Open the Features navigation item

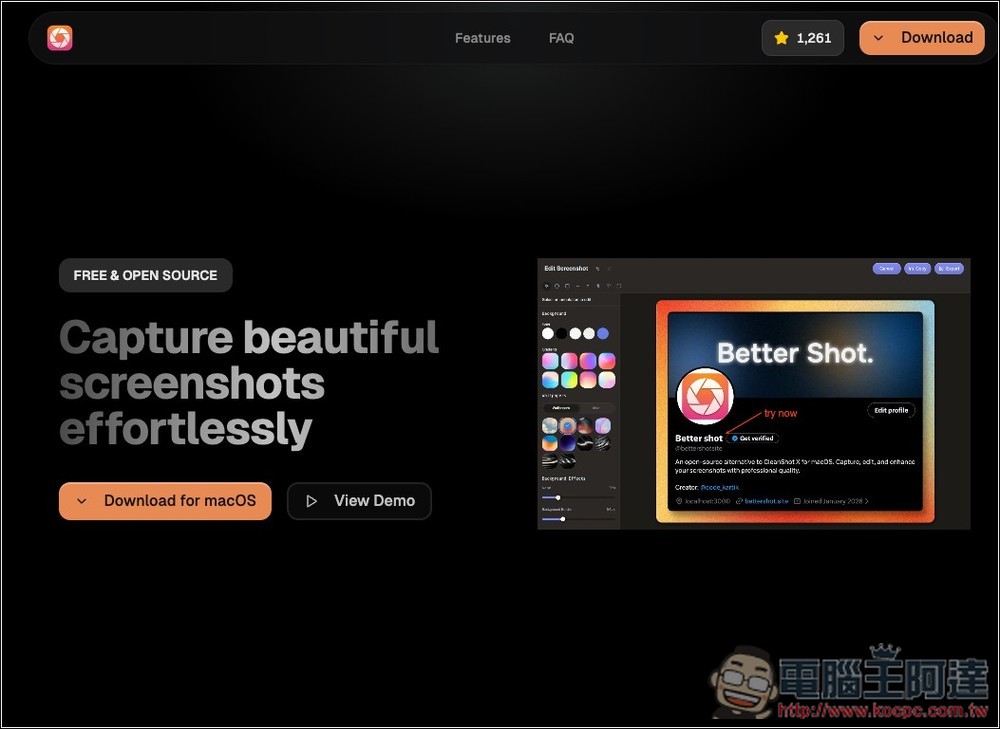482,38
